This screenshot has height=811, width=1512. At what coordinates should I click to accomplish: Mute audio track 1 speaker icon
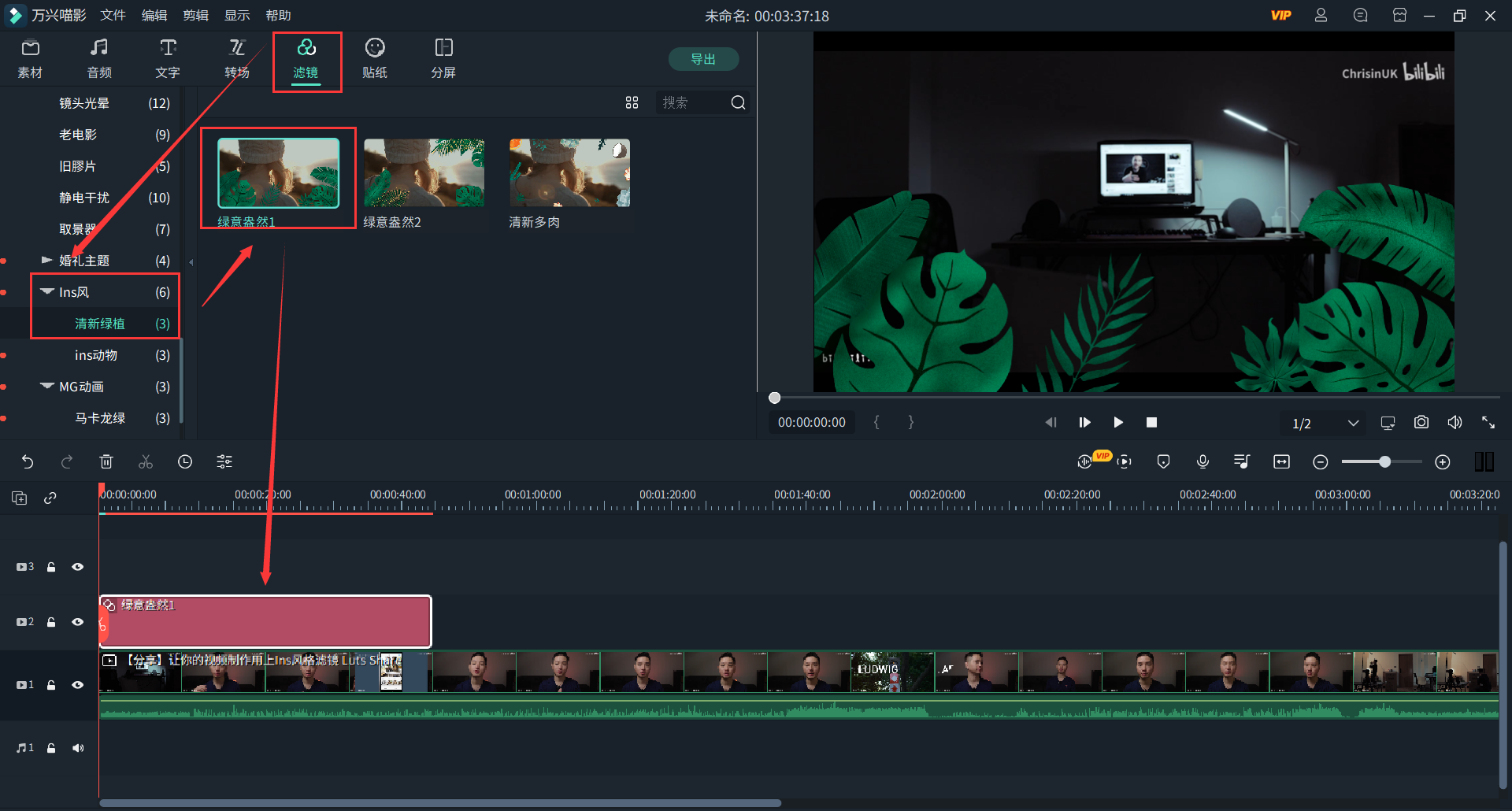pyautogui.click(x=77, y=748)
